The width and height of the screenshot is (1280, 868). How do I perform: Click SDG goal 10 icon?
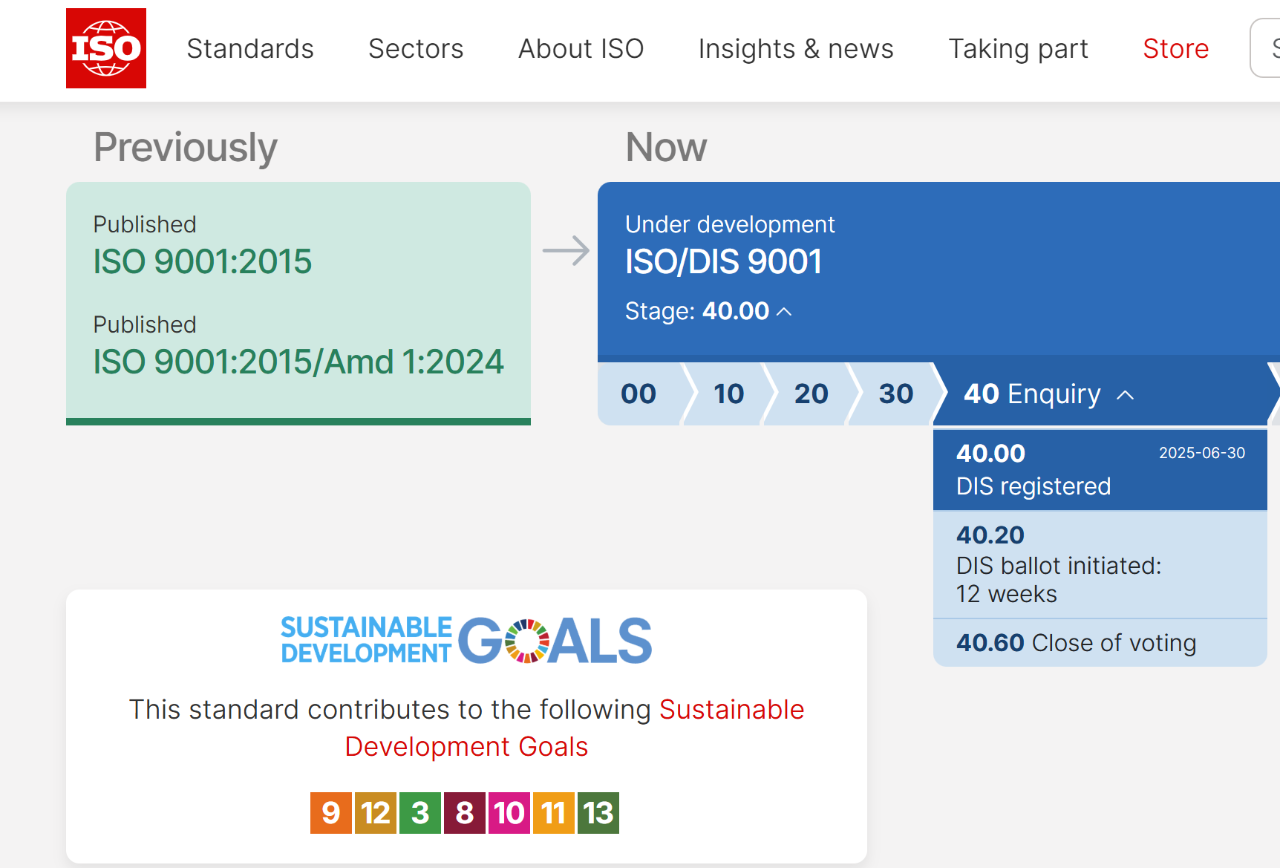[x=509, y=813]
